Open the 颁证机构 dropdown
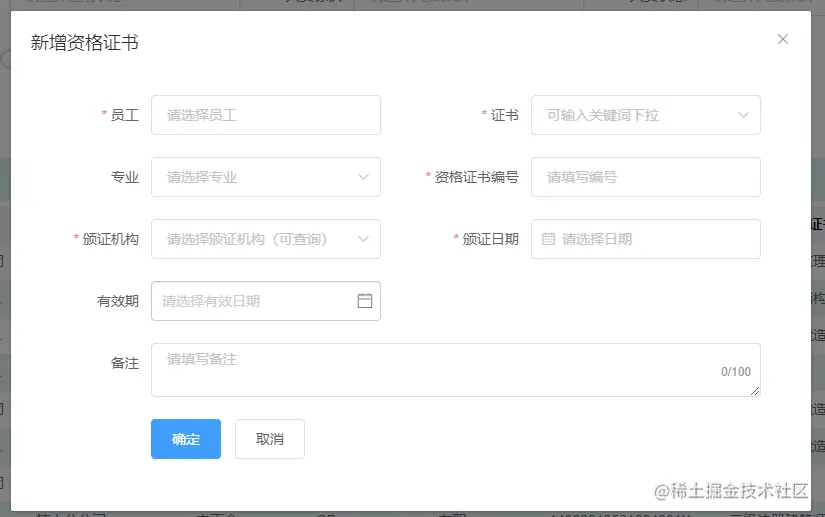 click(266, 239)
